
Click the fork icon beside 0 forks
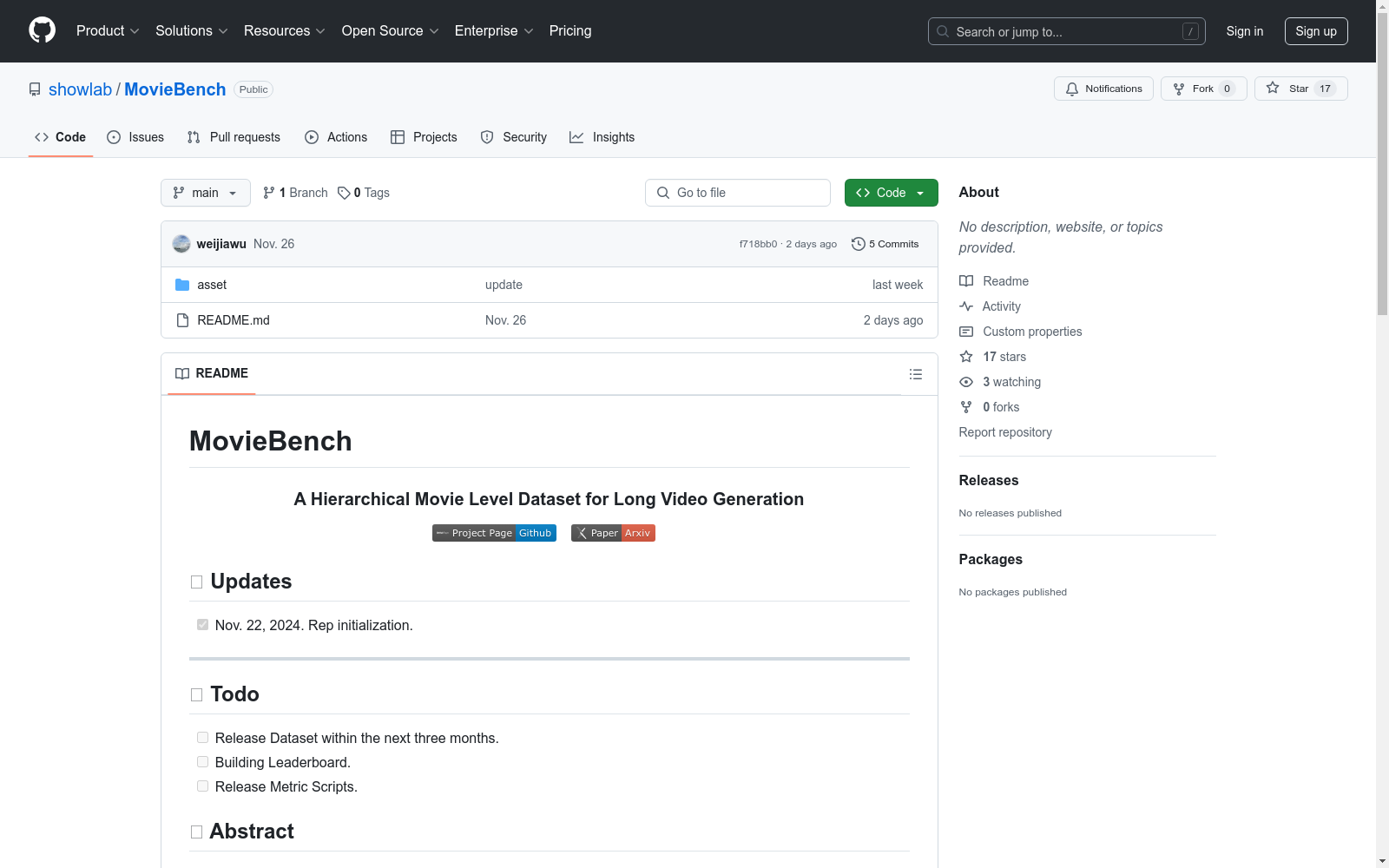(966, 407)
